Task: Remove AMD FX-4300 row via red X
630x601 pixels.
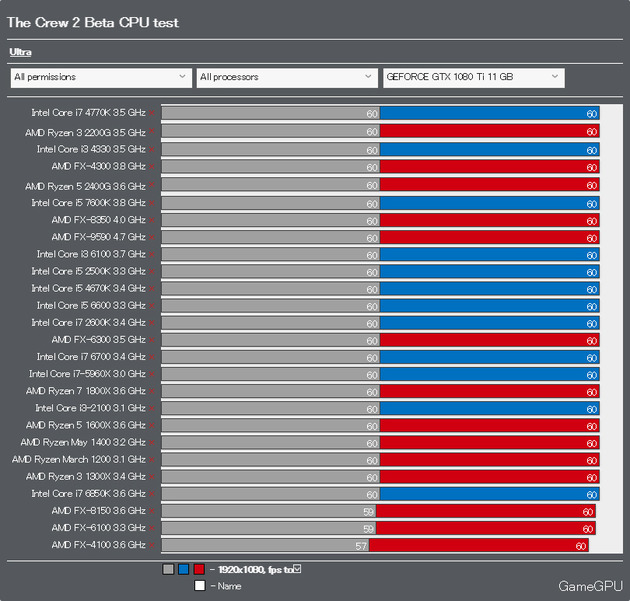Action: point(151,167)
